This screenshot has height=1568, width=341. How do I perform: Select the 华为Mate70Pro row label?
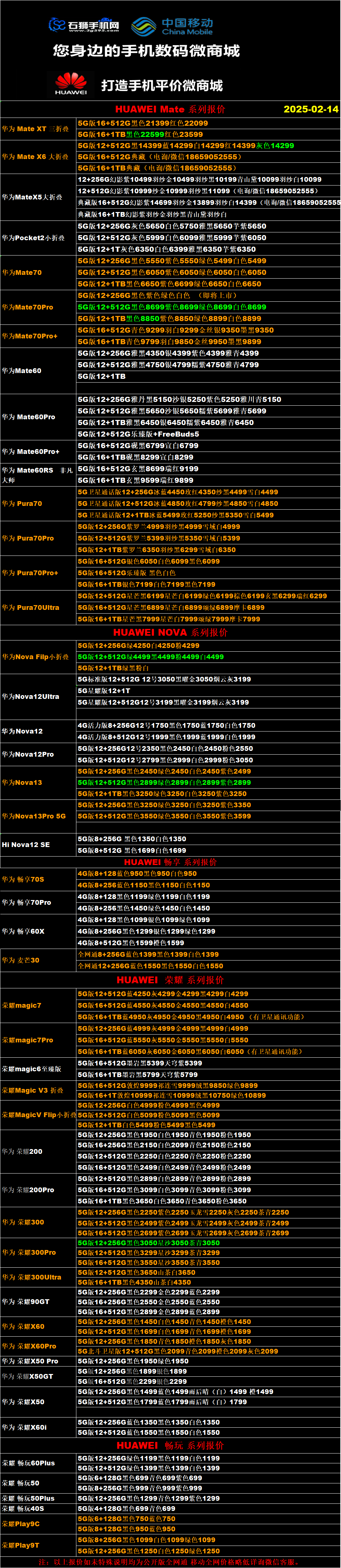27,307
